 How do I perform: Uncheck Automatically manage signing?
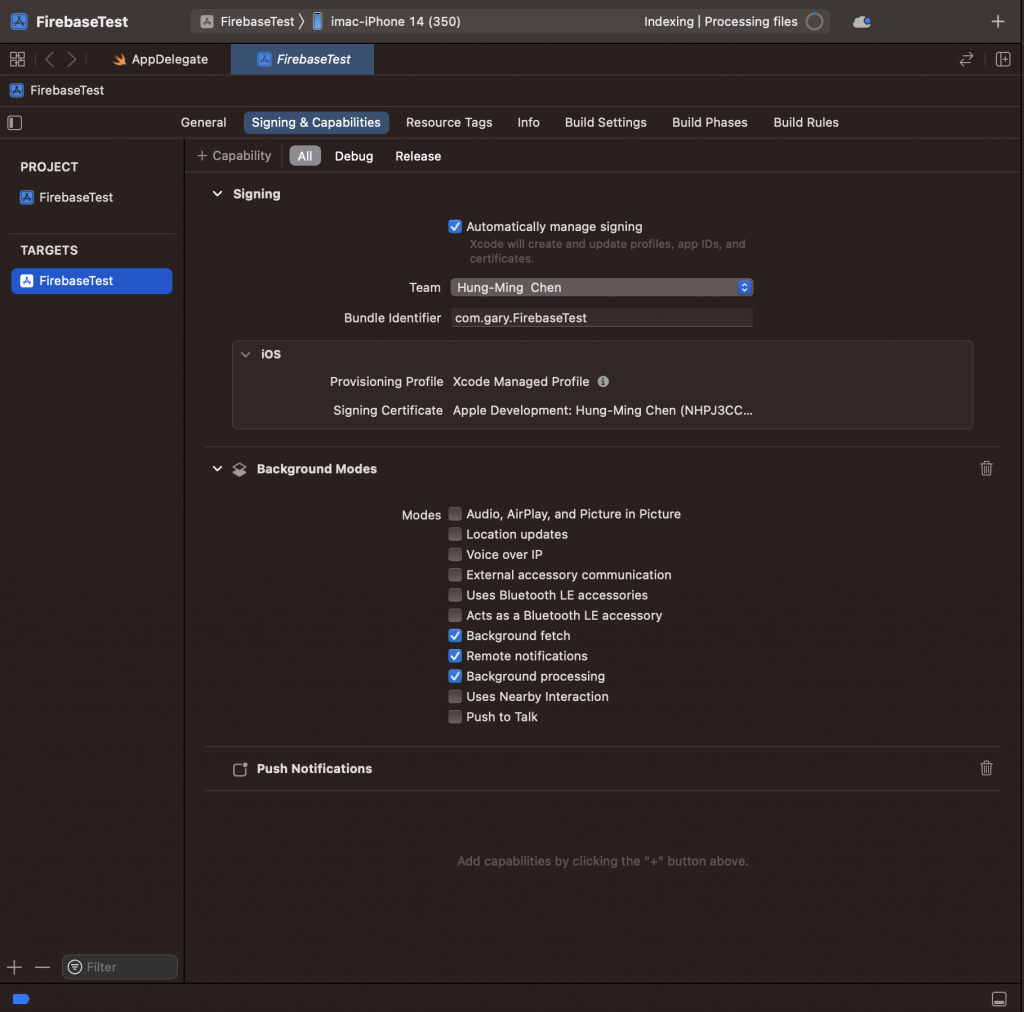[x=455, y=227]
